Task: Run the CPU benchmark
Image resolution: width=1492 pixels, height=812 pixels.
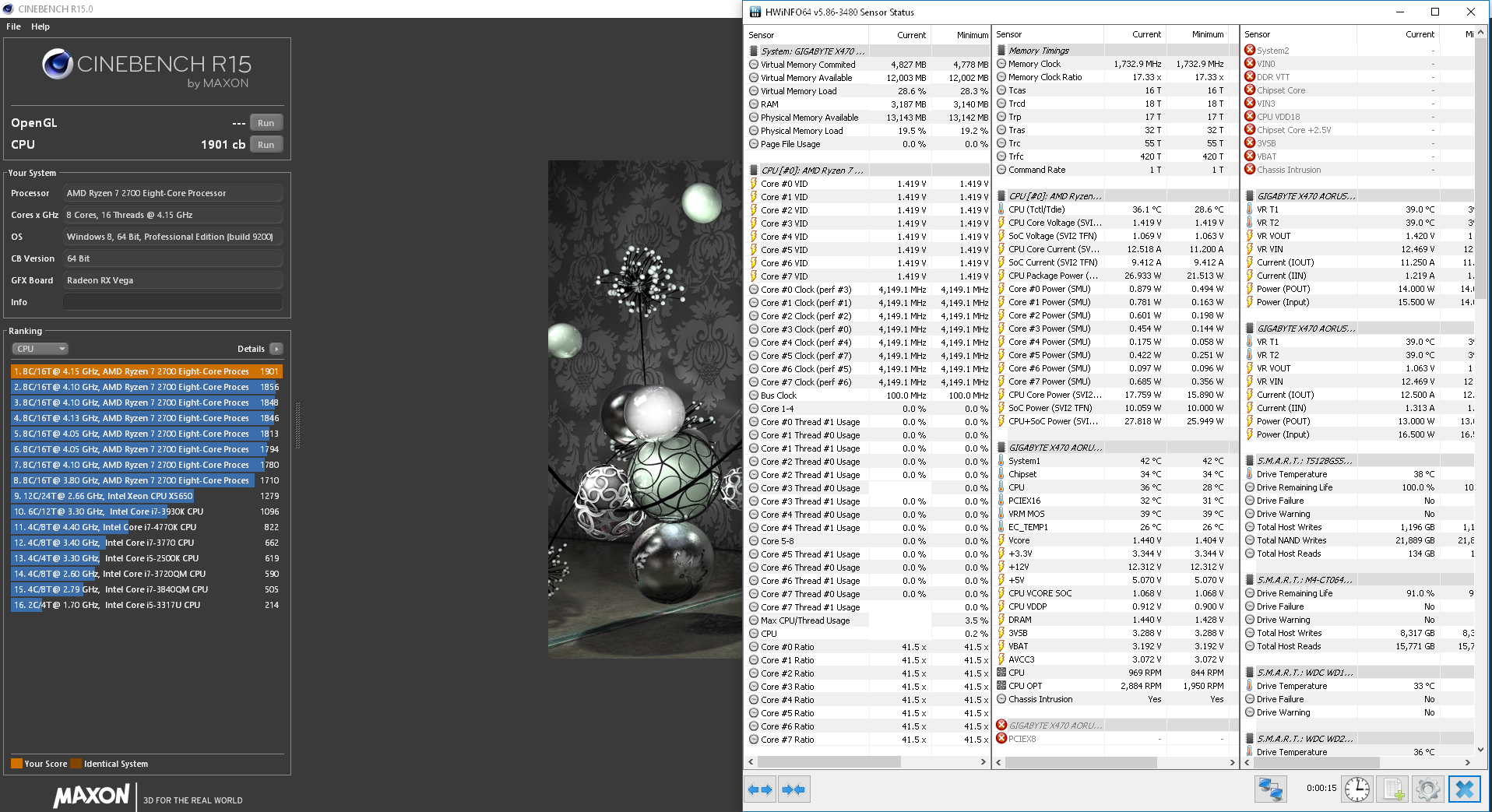Action: pyautogui.click(x=266, y=145)
